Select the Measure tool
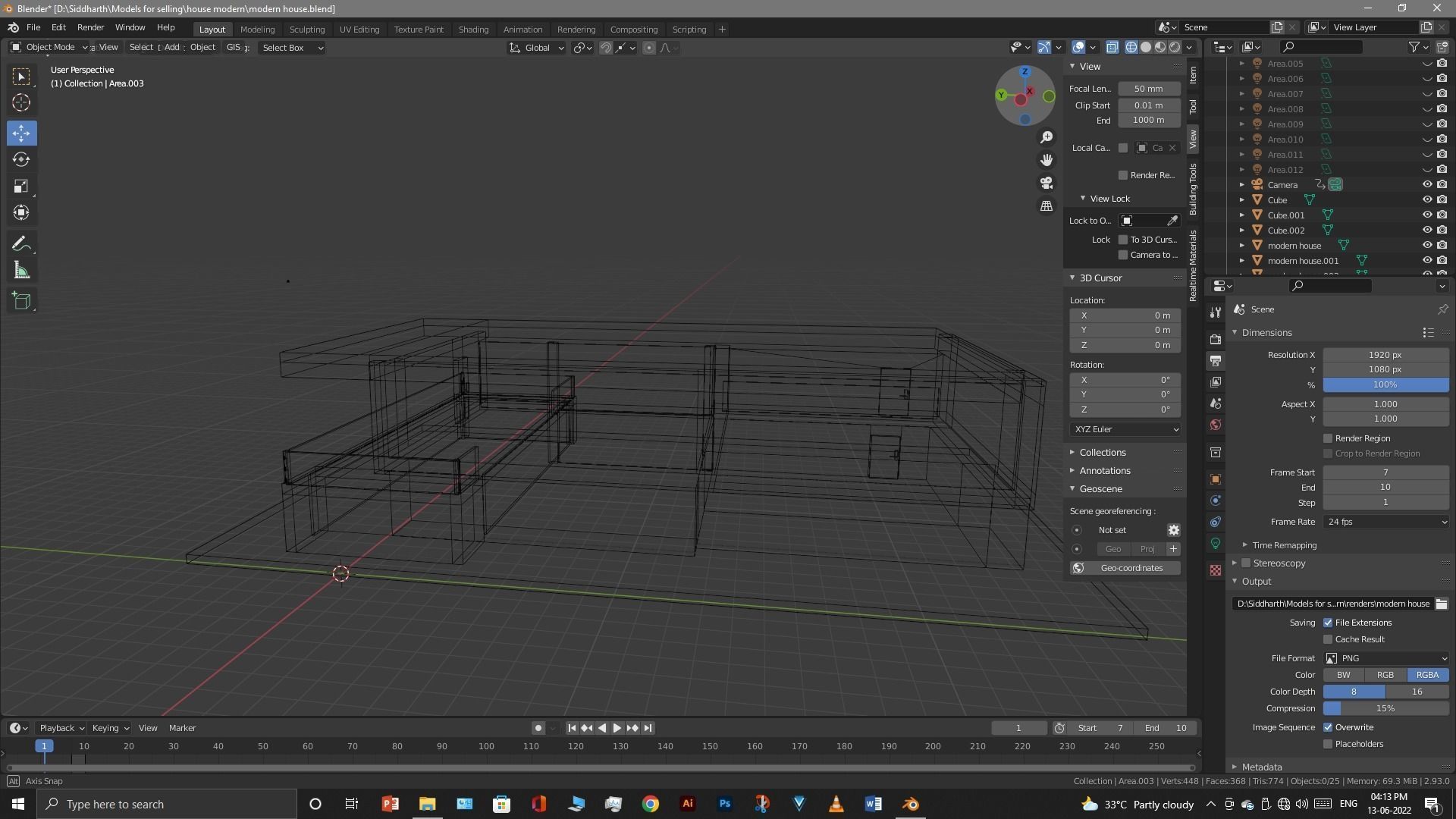The width and height of the screenshot is (1456, 819). point(21,271)
